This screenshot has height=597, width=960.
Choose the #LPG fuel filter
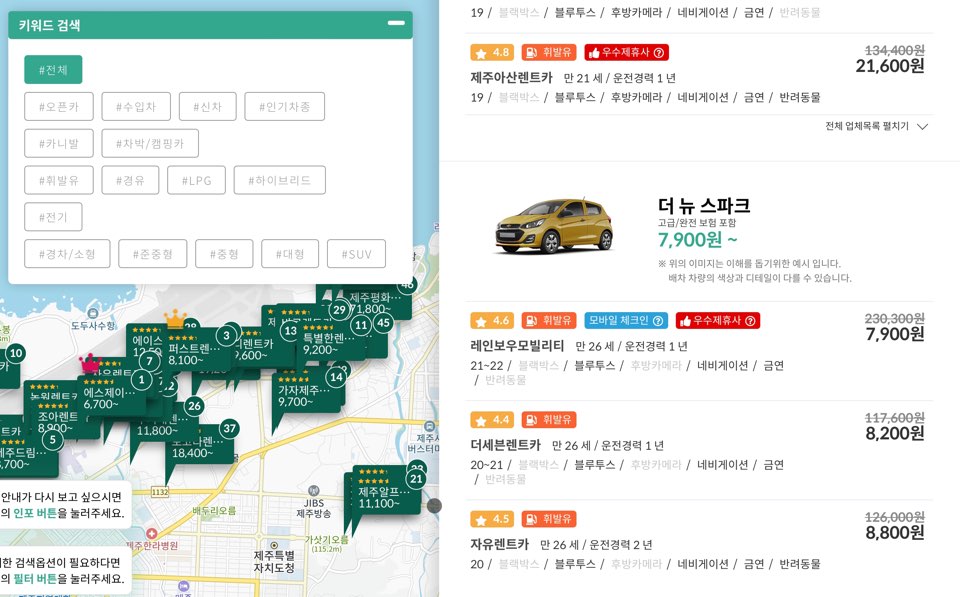(197, 180)
